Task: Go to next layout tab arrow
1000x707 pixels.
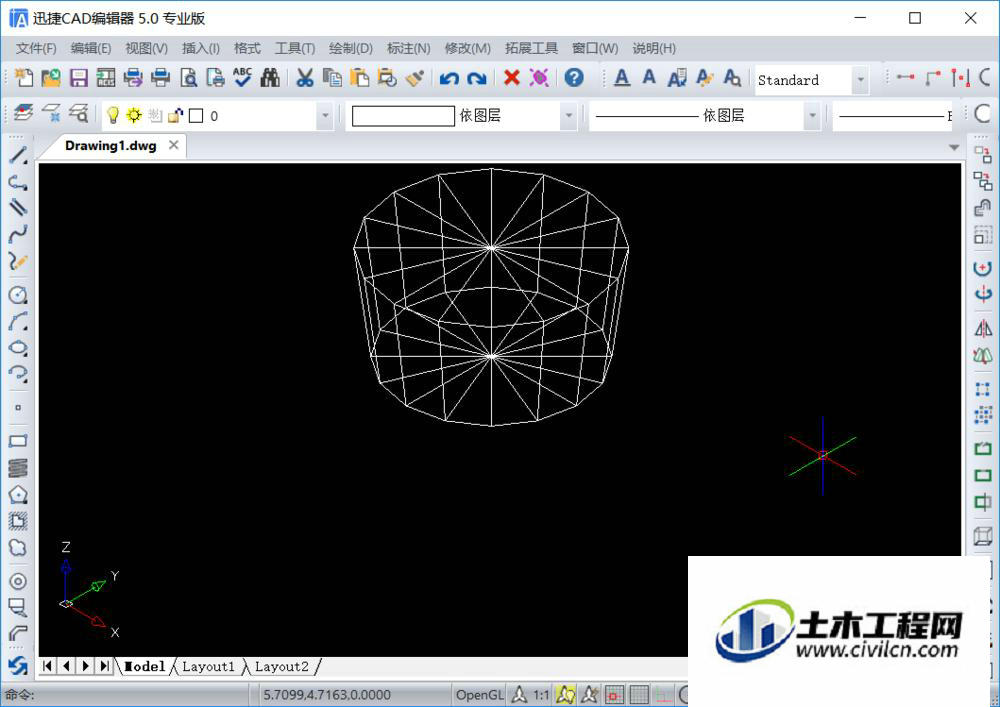Action: (85, 666)
